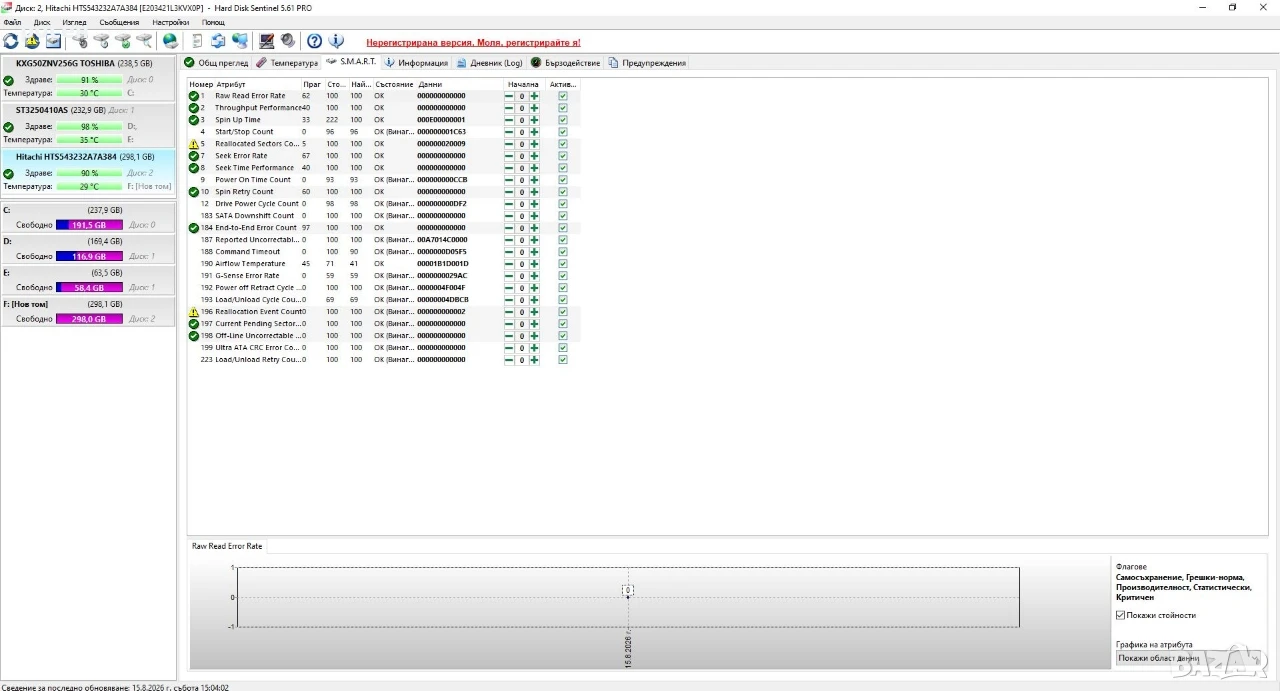Image resolution: width=1280 pixels, height=691 pixels.
Task: Uncheck active checkbox for Reallocated Sectors Count
Action: 563,144
